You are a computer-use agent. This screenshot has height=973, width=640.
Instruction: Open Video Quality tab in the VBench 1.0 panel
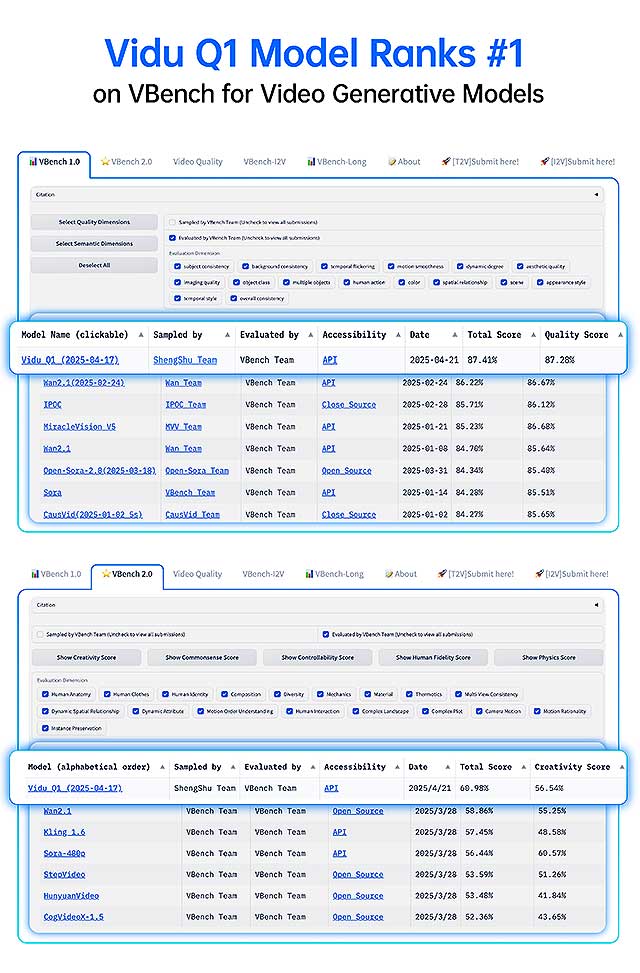point(197,161)
